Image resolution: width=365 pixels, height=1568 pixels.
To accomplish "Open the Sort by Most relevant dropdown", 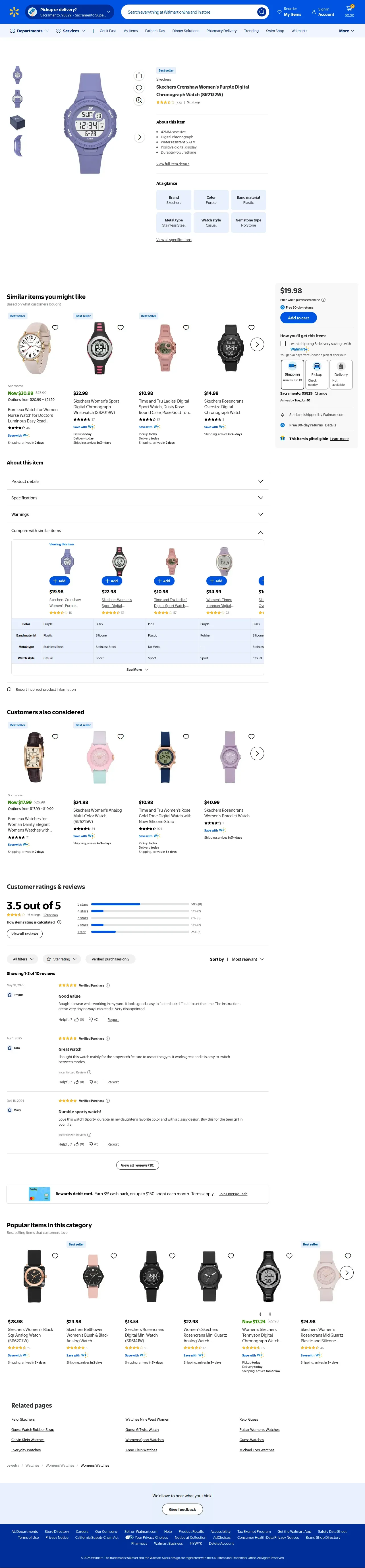I will click(x=247, y=959).
